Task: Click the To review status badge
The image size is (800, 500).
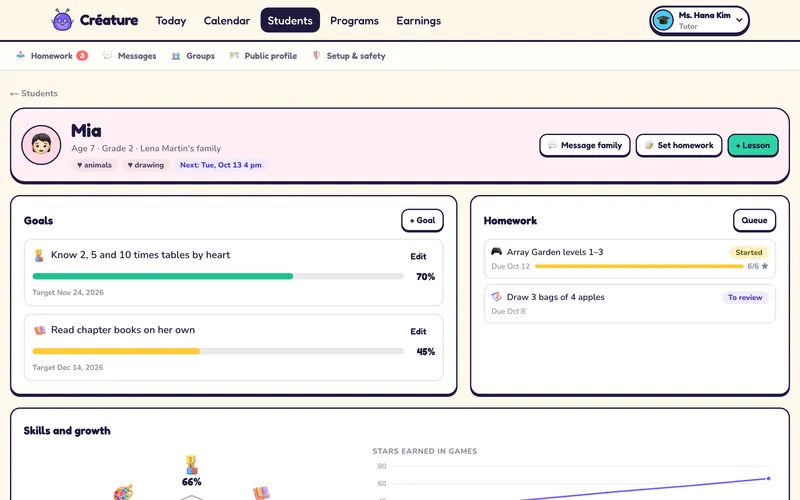Action: pyautogui.click(x=745, y=297)
